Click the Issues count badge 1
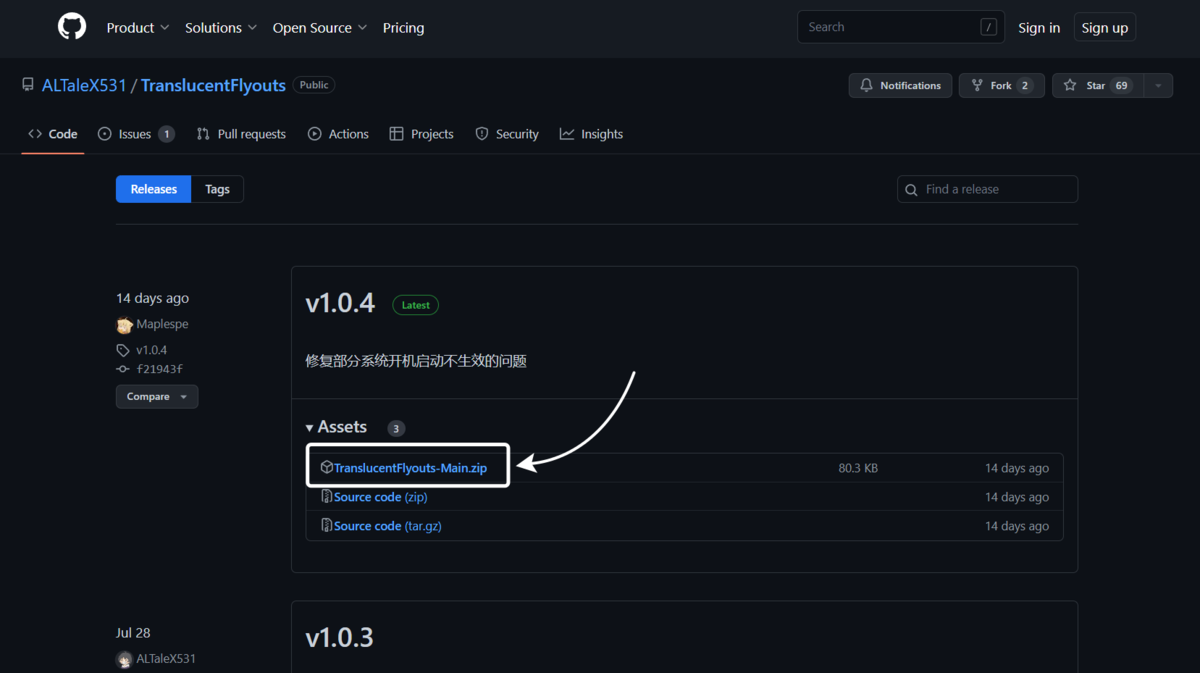The image size is (1200, 673). coord(166,134)
